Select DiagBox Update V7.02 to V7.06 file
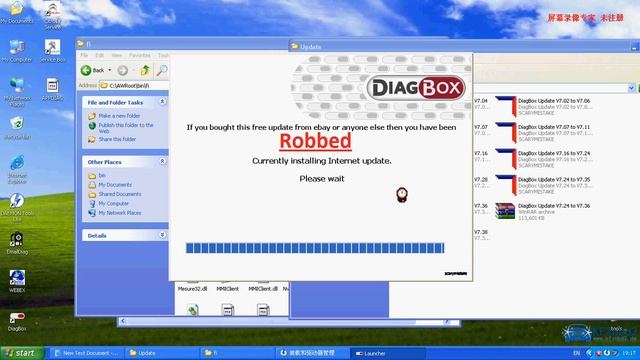Screen dimensions: 640x360 click(543, 107)
